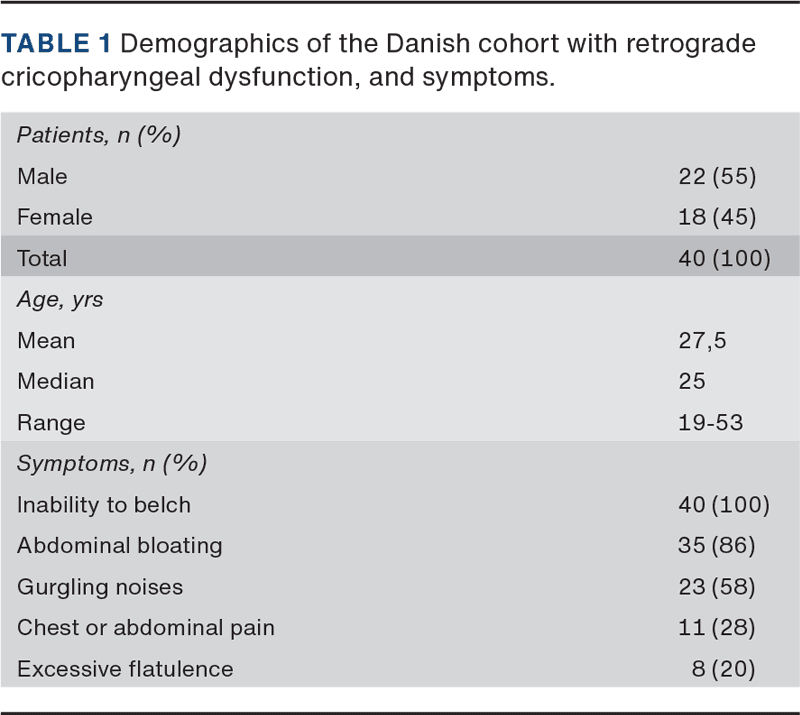The height and width of the screenshot is (715, 800).
Task: Select the age range value "19-53"
Action: 710,422
